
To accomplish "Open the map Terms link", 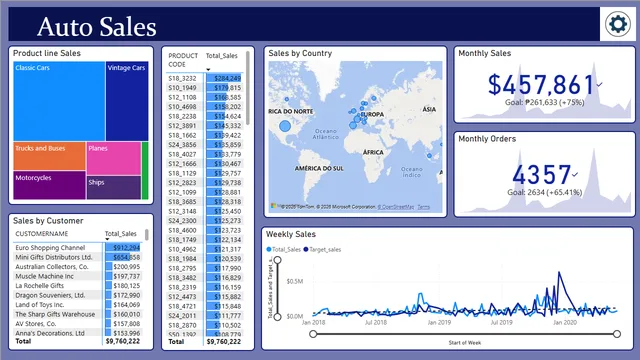I will pyautogui.click(x=423, y=207).
